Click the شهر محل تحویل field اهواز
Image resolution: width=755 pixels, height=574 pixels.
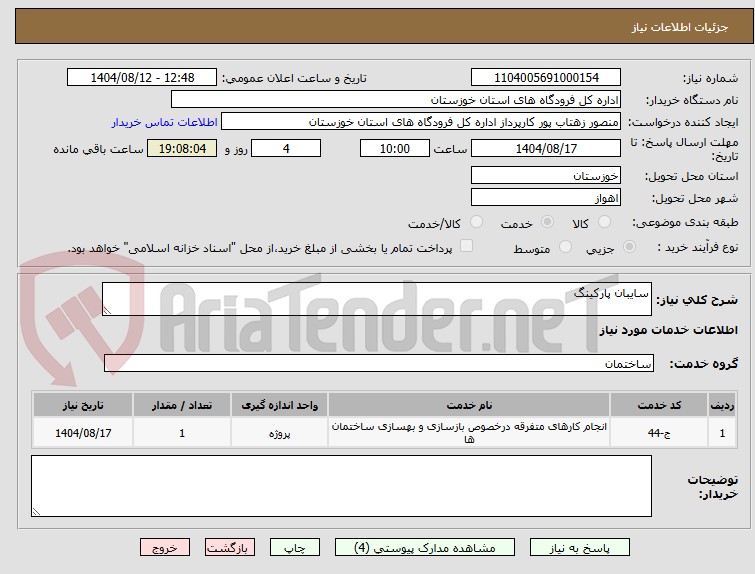546,197
